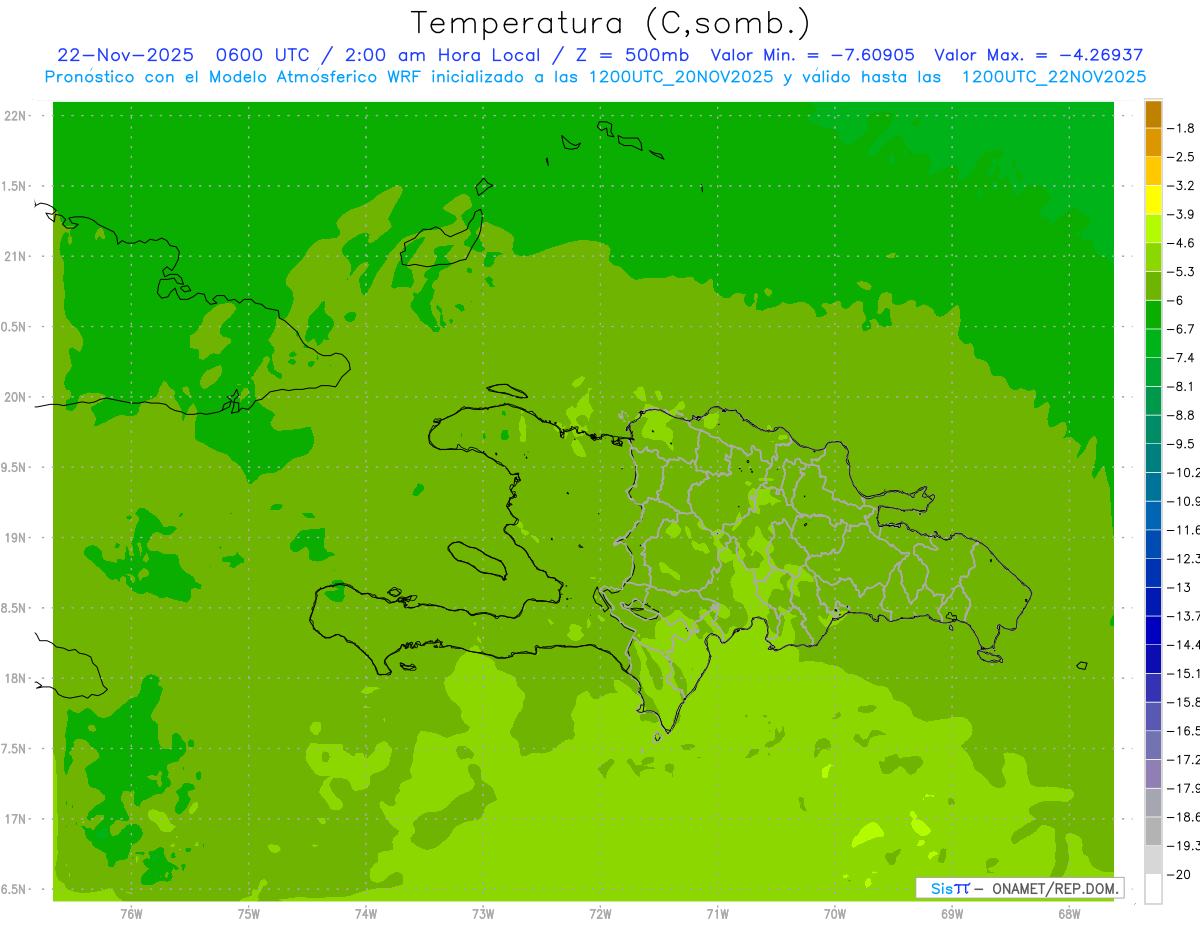The image size is (1200, 927).
Task: Click the '74W' longitude label
Action: coord(365,913)
